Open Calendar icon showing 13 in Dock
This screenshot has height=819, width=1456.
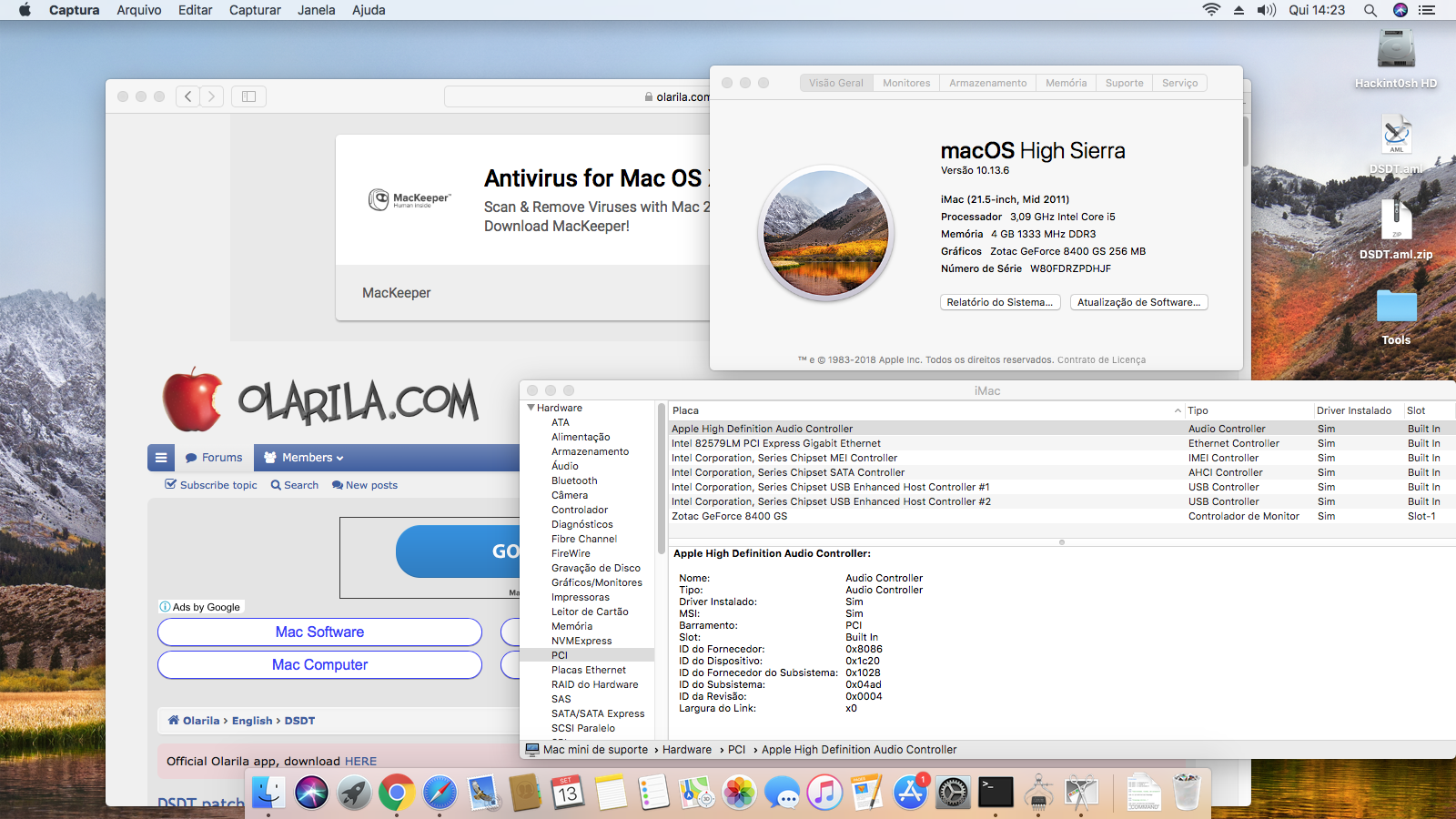pyautogui.click(x=569, y=793)
